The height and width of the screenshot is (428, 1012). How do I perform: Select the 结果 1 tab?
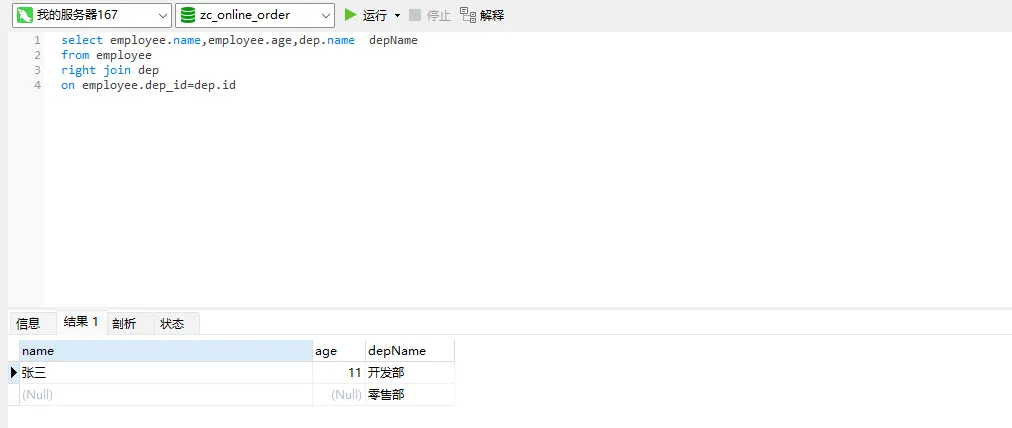pos(81,322)
